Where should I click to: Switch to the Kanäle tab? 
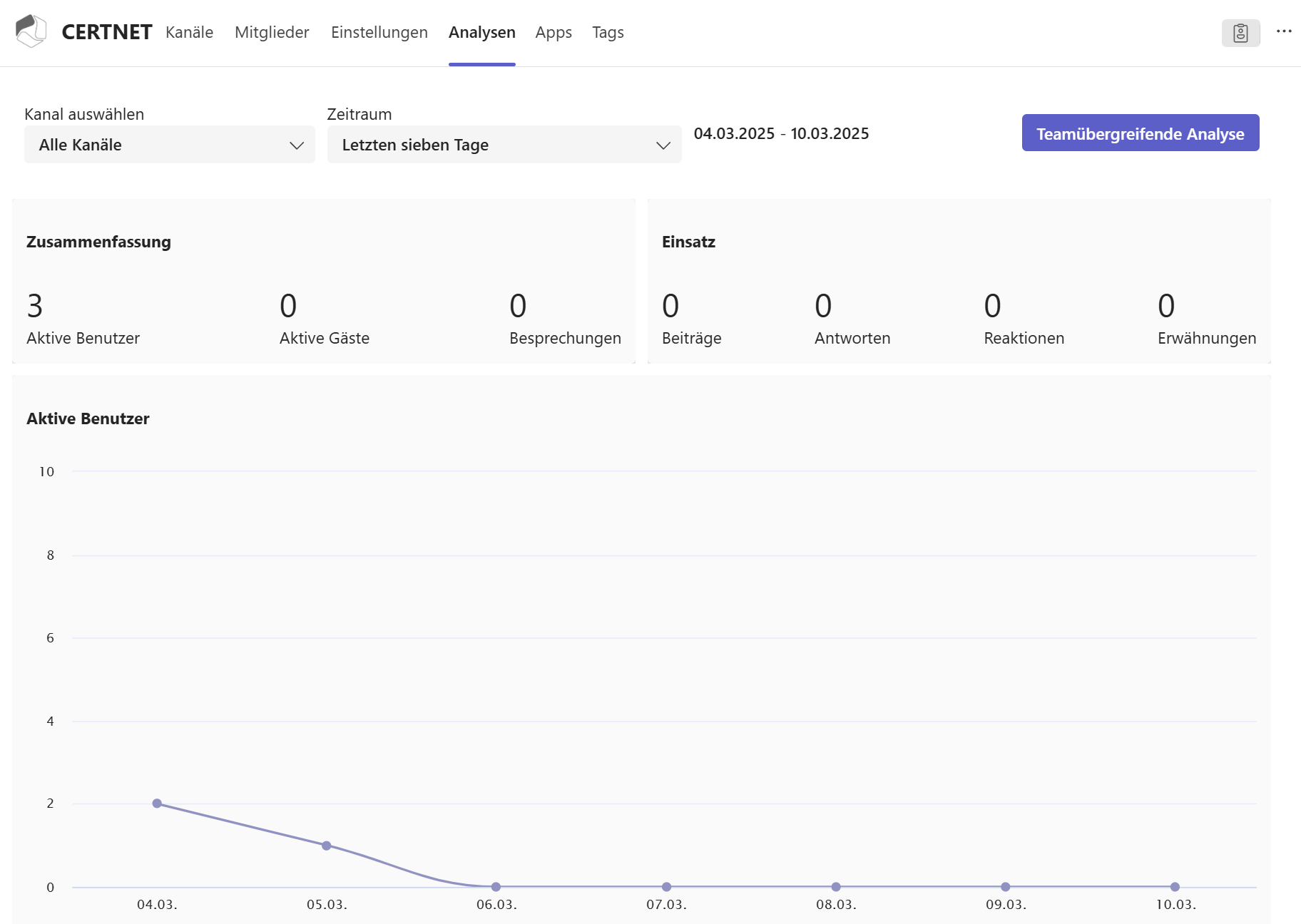(x=189, y=33)
